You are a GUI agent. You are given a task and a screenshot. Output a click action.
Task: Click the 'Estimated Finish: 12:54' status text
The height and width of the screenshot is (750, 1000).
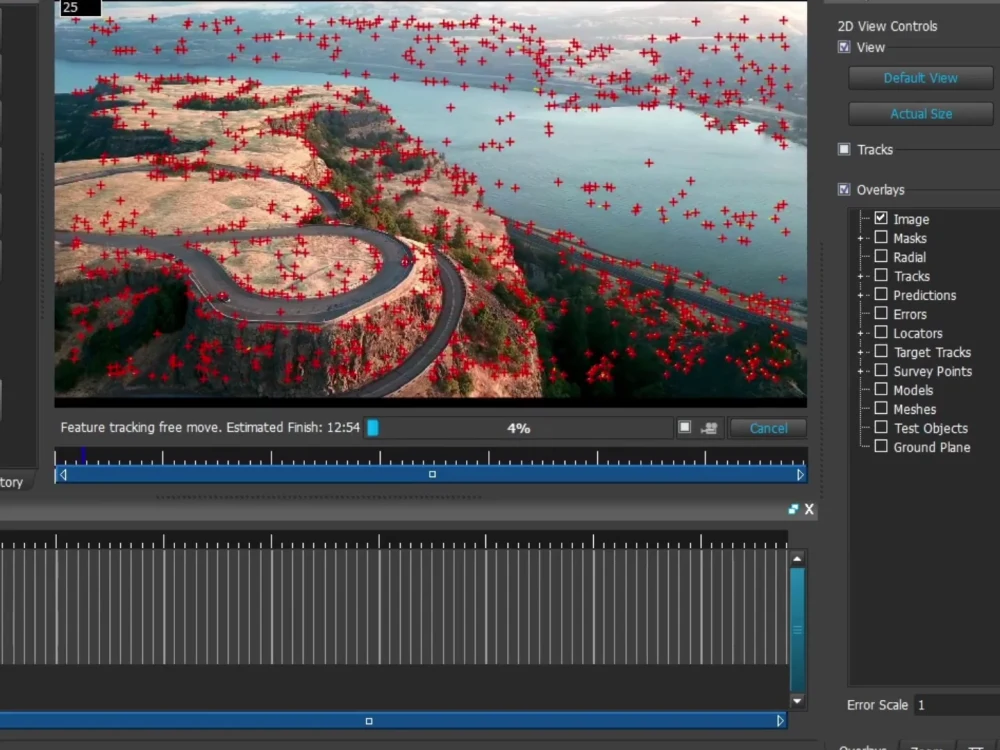(293, 427)
